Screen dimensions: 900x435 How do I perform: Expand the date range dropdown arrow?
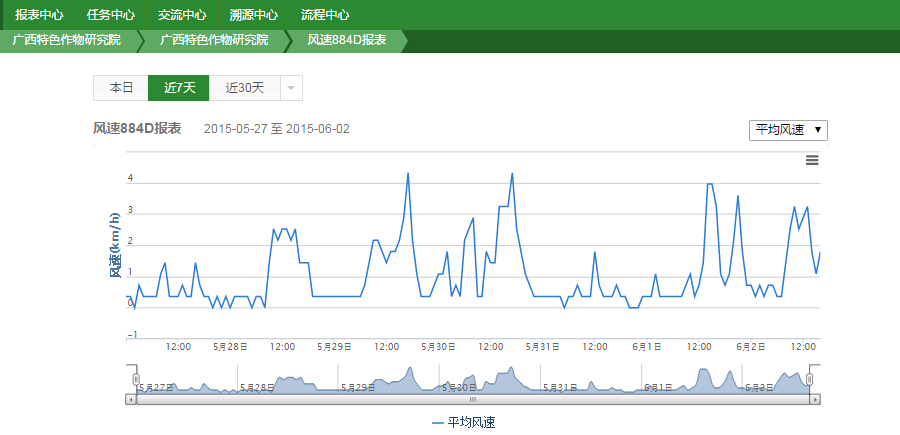click(291, 88)
